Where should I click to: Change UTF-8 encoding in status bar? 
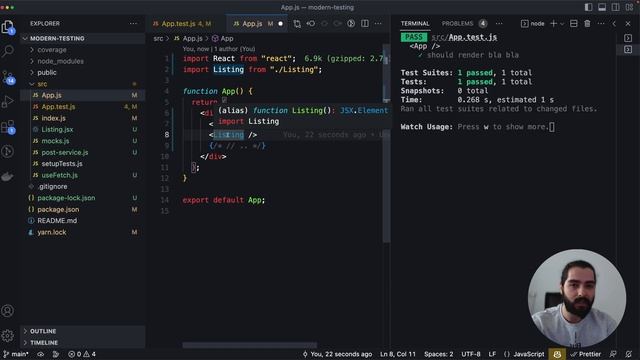click(x=471, y=354)
